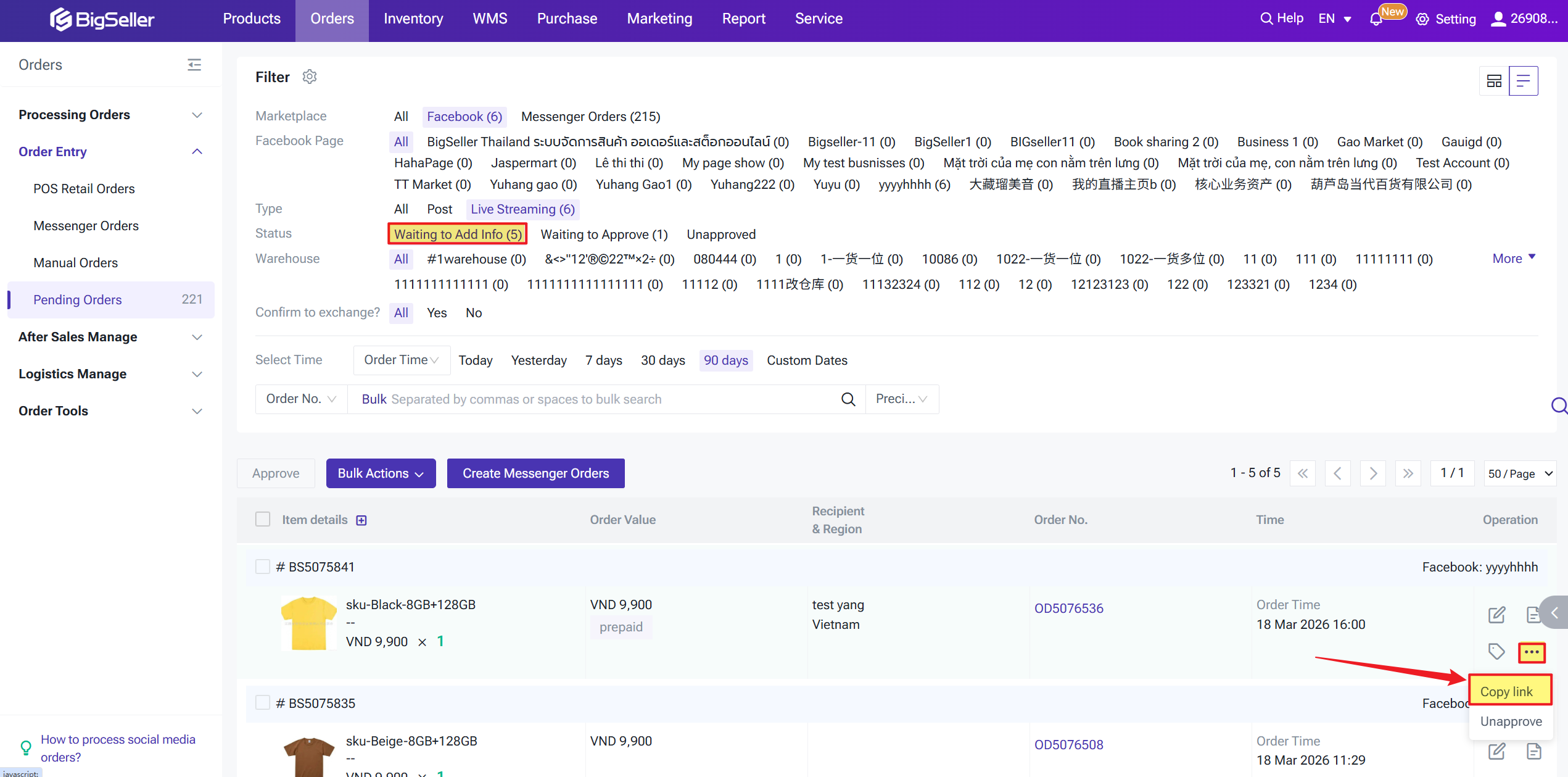The image size is (1568, 777).
Task: Open order link OD5076536
Action: (x=1068, y=609)
